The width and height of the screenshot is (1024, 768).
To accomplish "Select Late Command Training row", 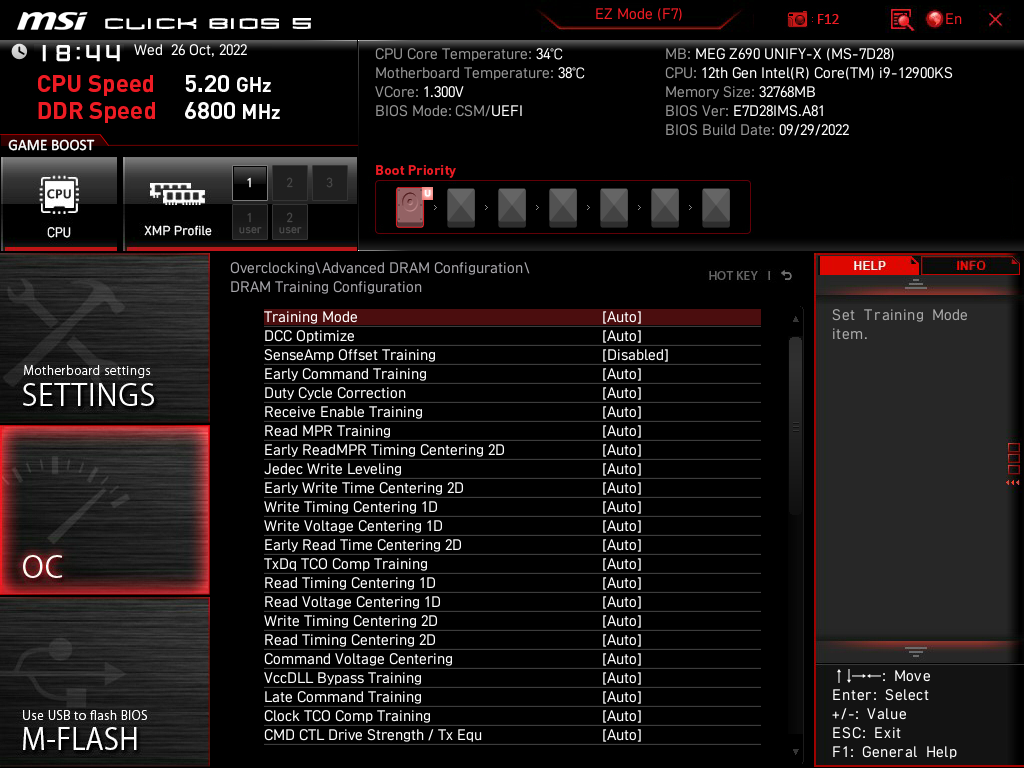I will click(512, 697).
